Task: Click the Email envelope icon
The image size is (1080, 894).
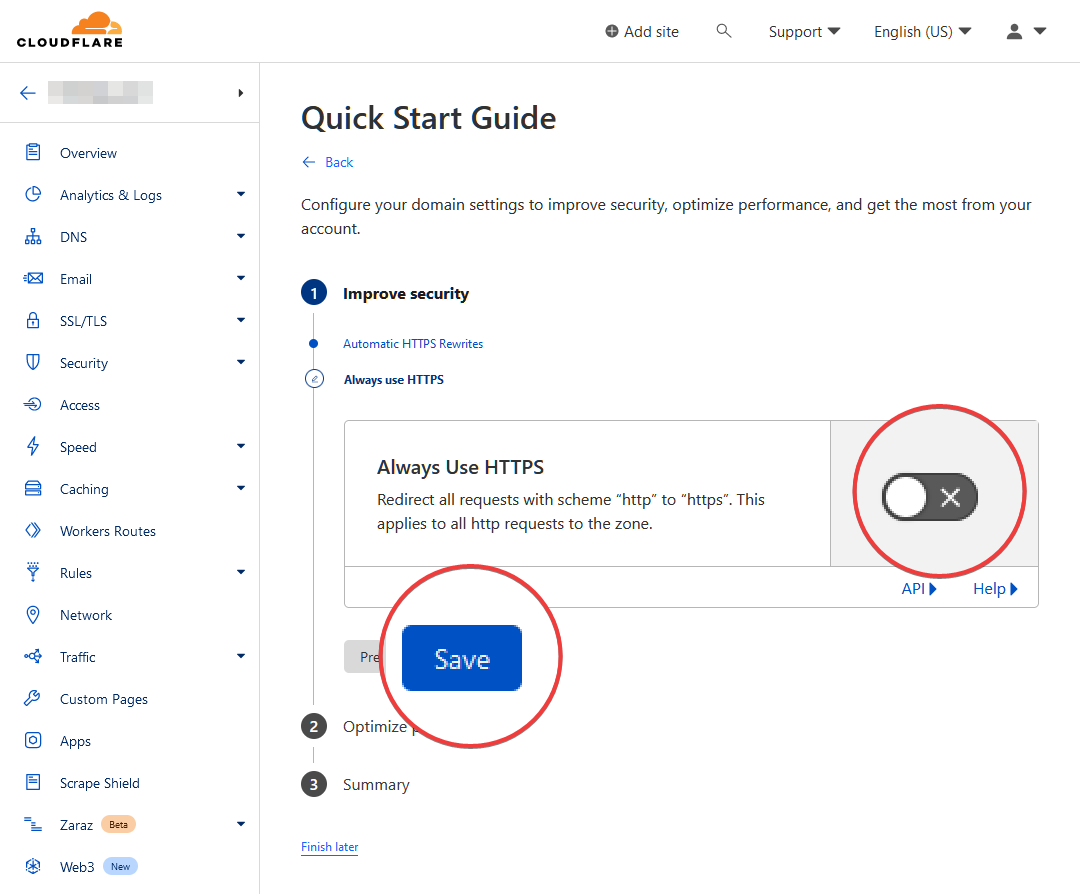Action: click(32, 278)
